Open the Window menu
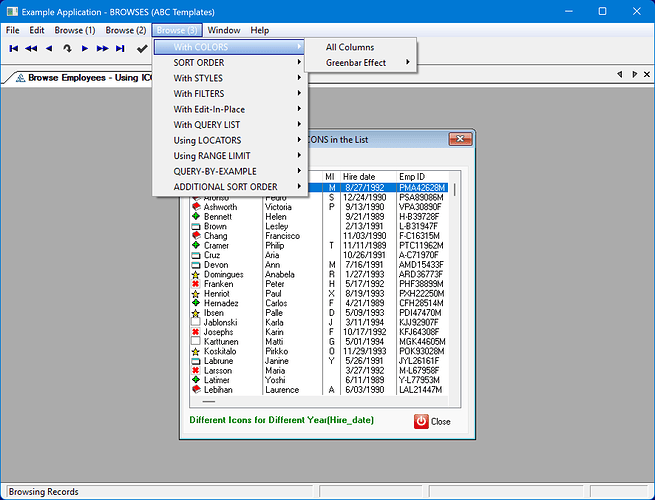The height and width of the screenshot is (500, 655). pos(223,30)
